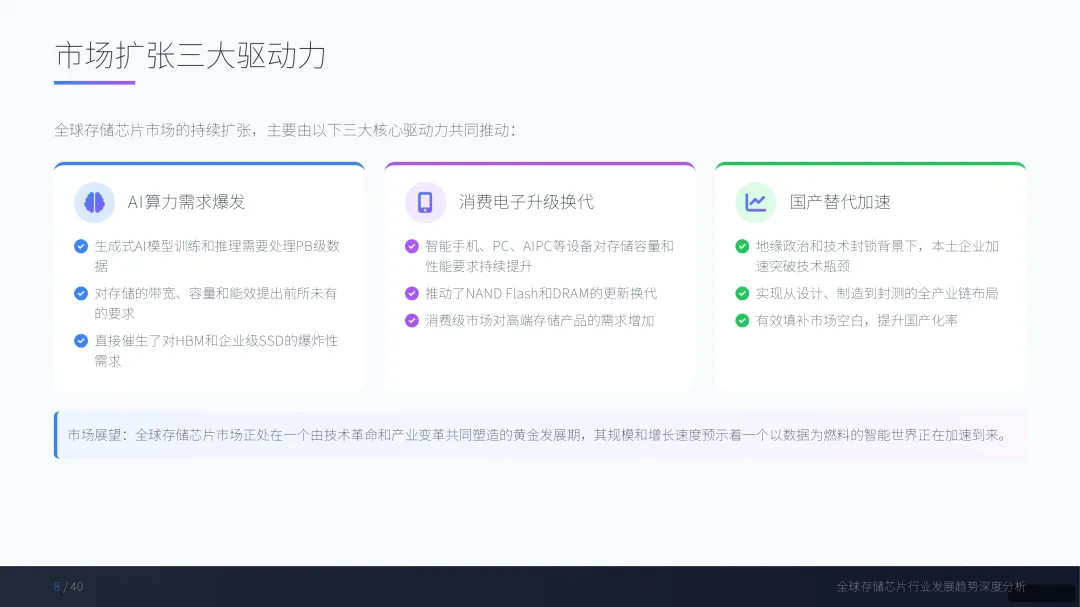Click blue checkmark beside 直接催生了对HBM

point(81,341)
